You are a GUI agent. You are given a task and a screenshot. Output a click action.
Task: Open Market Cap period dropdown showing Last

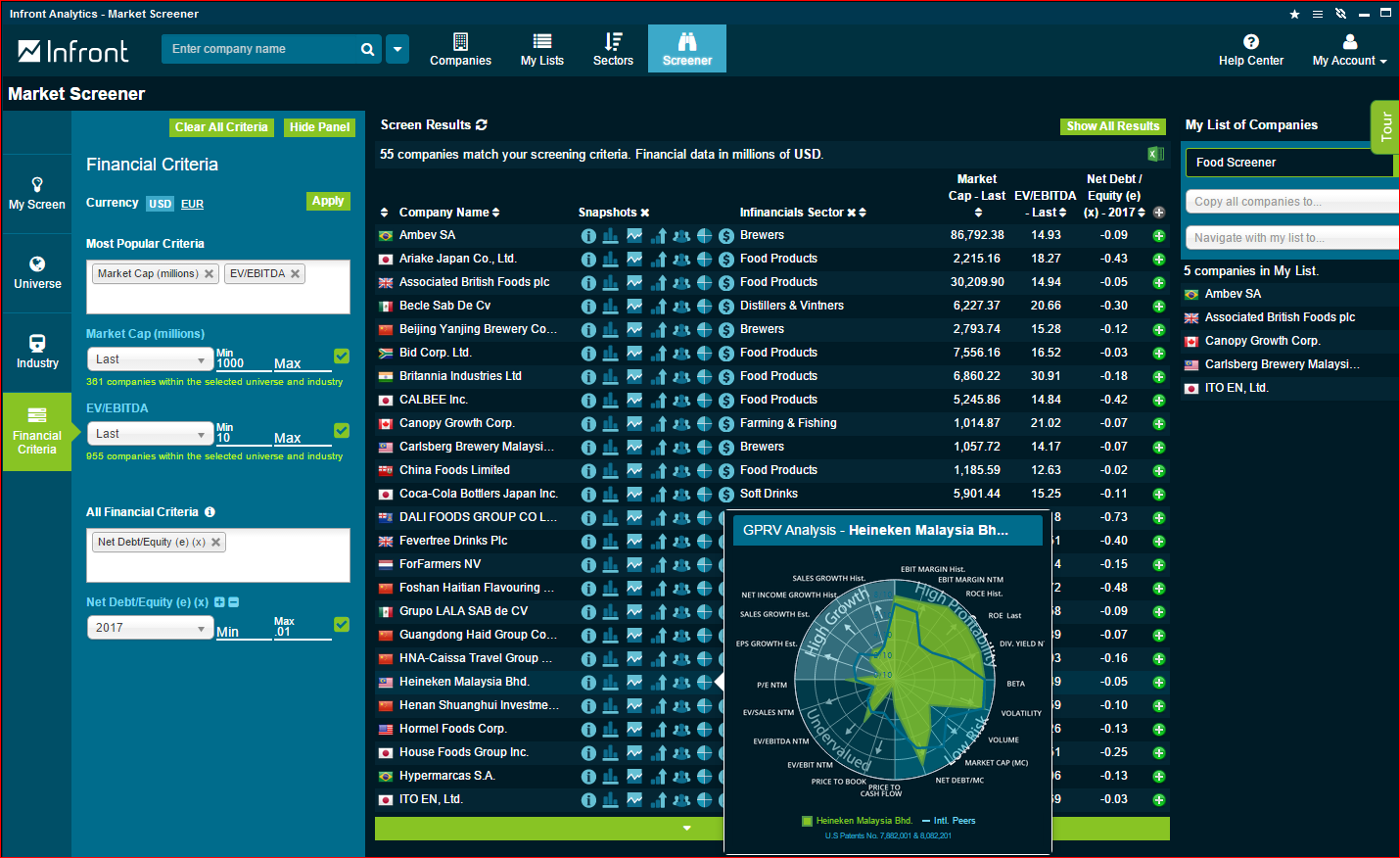click(x=151, y=359)
